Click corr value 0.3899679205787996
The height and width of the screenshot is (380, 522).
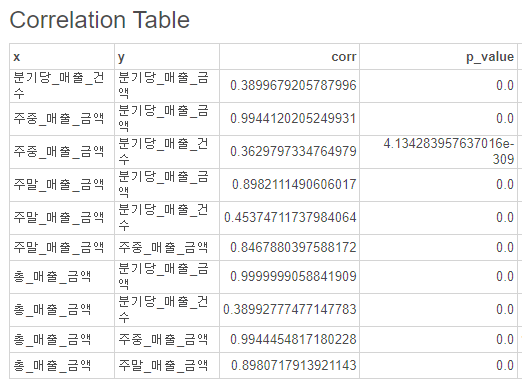[x=293, y=85]
